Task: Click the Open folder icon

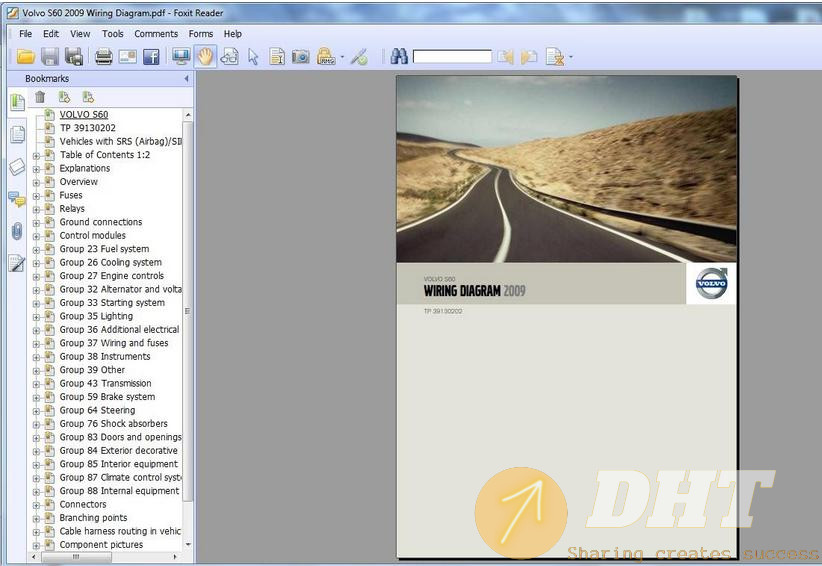Action: click(25, 57)
